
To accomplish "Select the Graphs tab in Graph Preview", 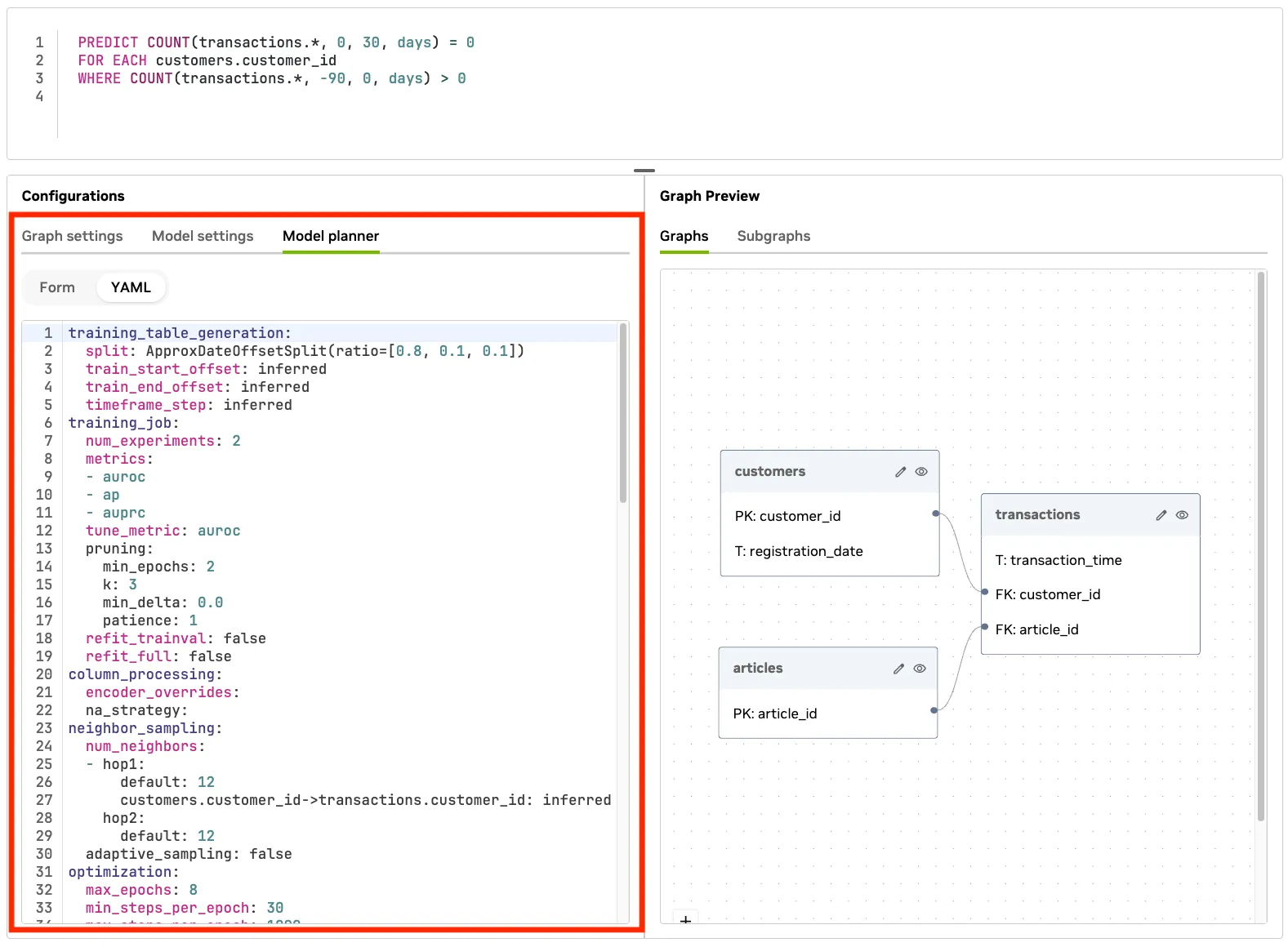I will (684, 236).
